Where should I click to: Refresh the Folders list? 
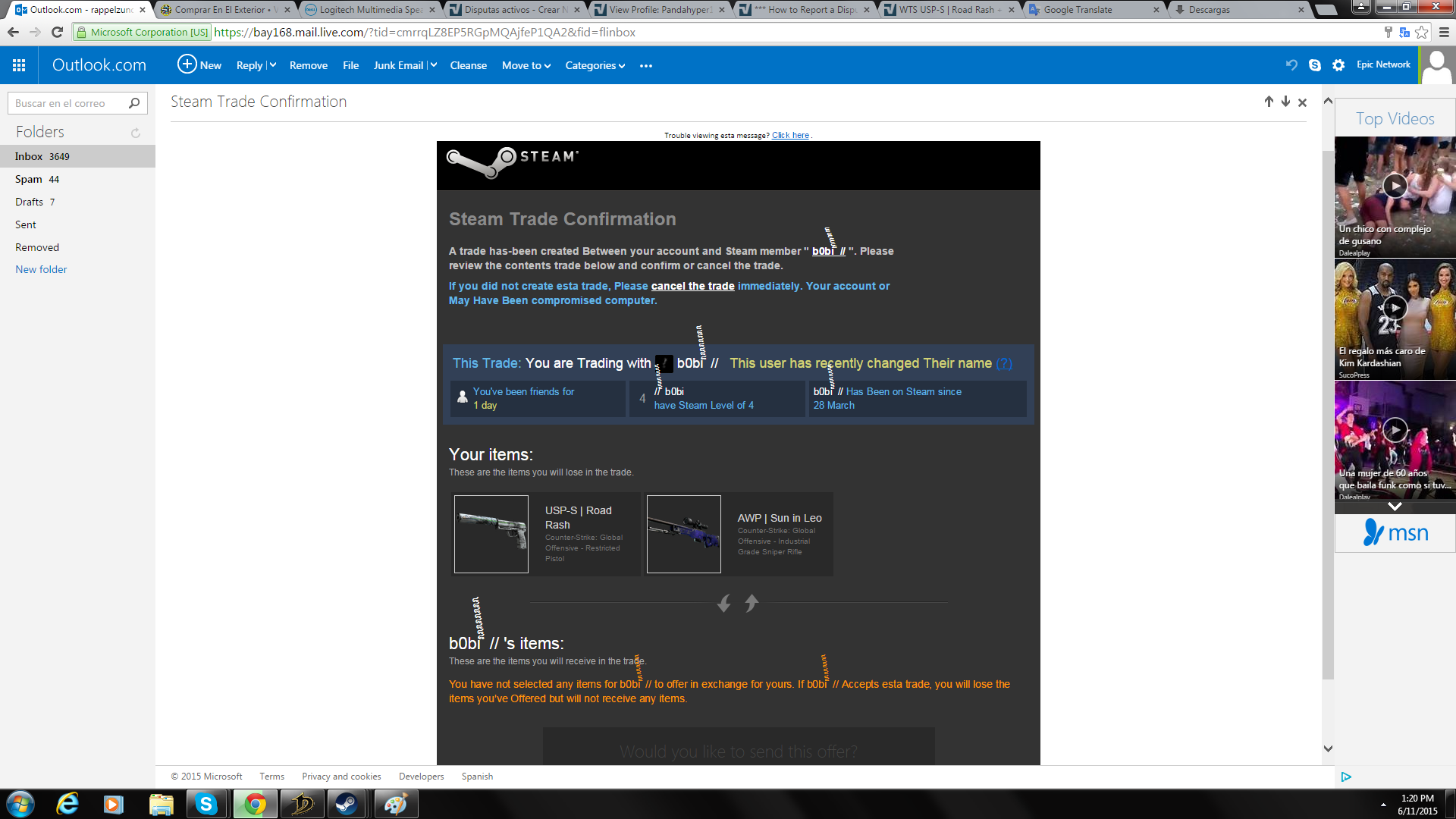tap(136, 133)
